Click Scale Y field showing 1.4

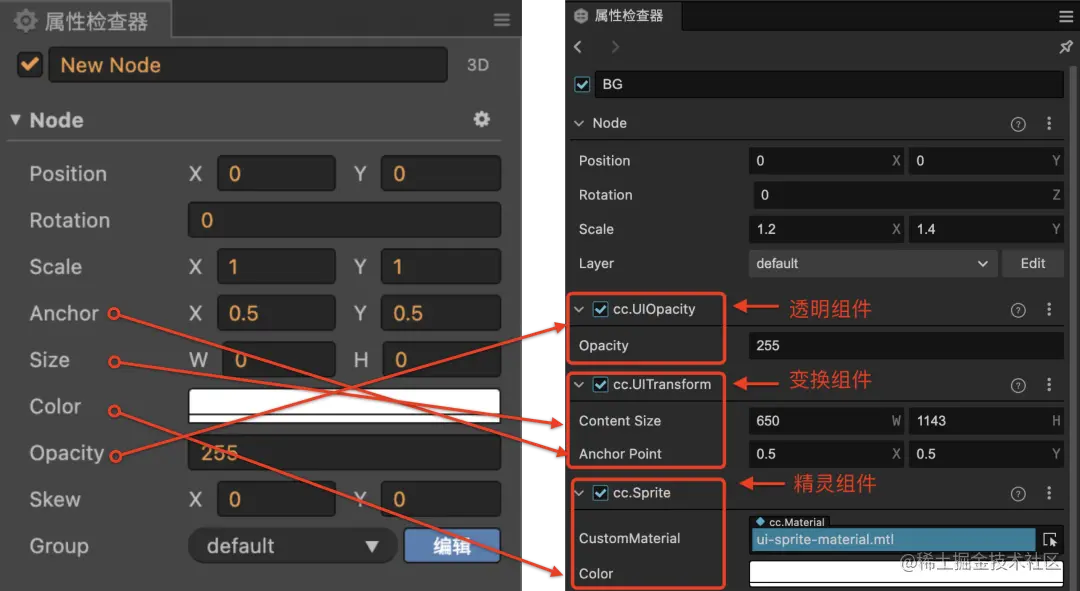tap(986, 229)
